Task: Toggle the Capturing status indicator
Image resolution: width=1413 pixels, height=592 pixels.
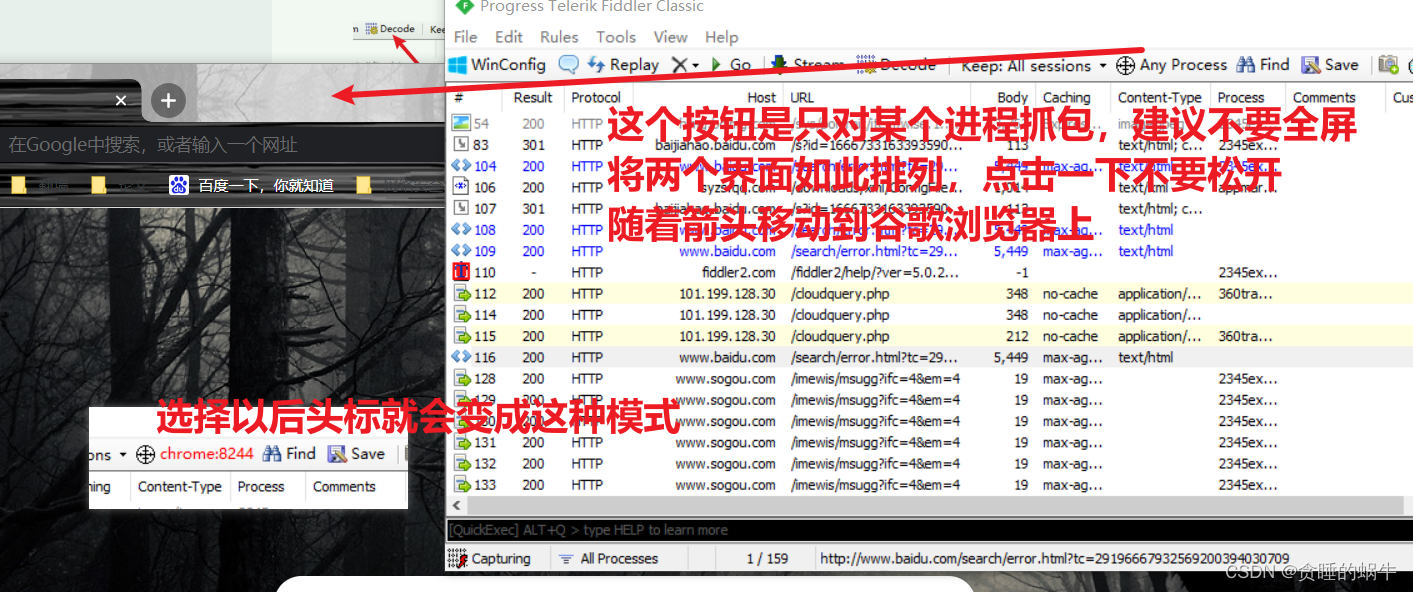Action: coord(490,559)
